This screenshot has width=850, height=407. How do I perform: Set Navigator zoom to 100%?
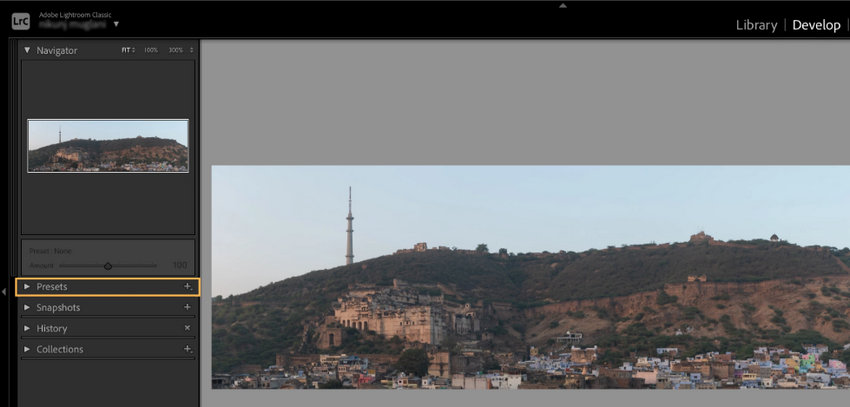[151, 50]
